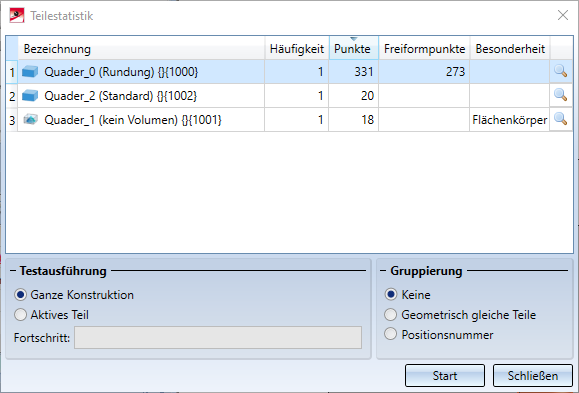Click the Schließen button
Screen dimensions: 579x393
coord(532,375)
